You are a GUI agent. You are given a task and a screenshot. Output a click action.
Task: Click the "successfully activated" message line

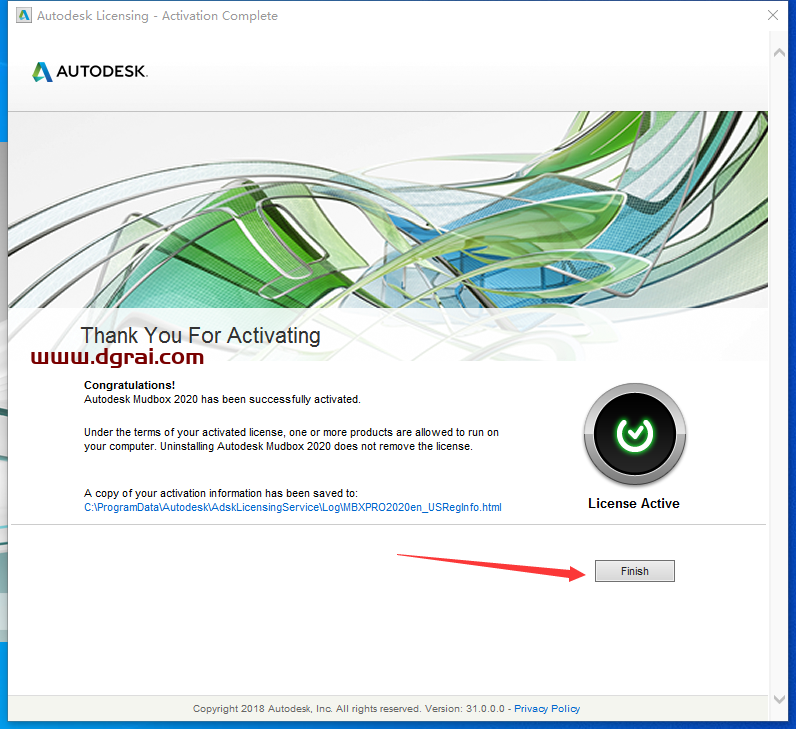click(222, 400)
